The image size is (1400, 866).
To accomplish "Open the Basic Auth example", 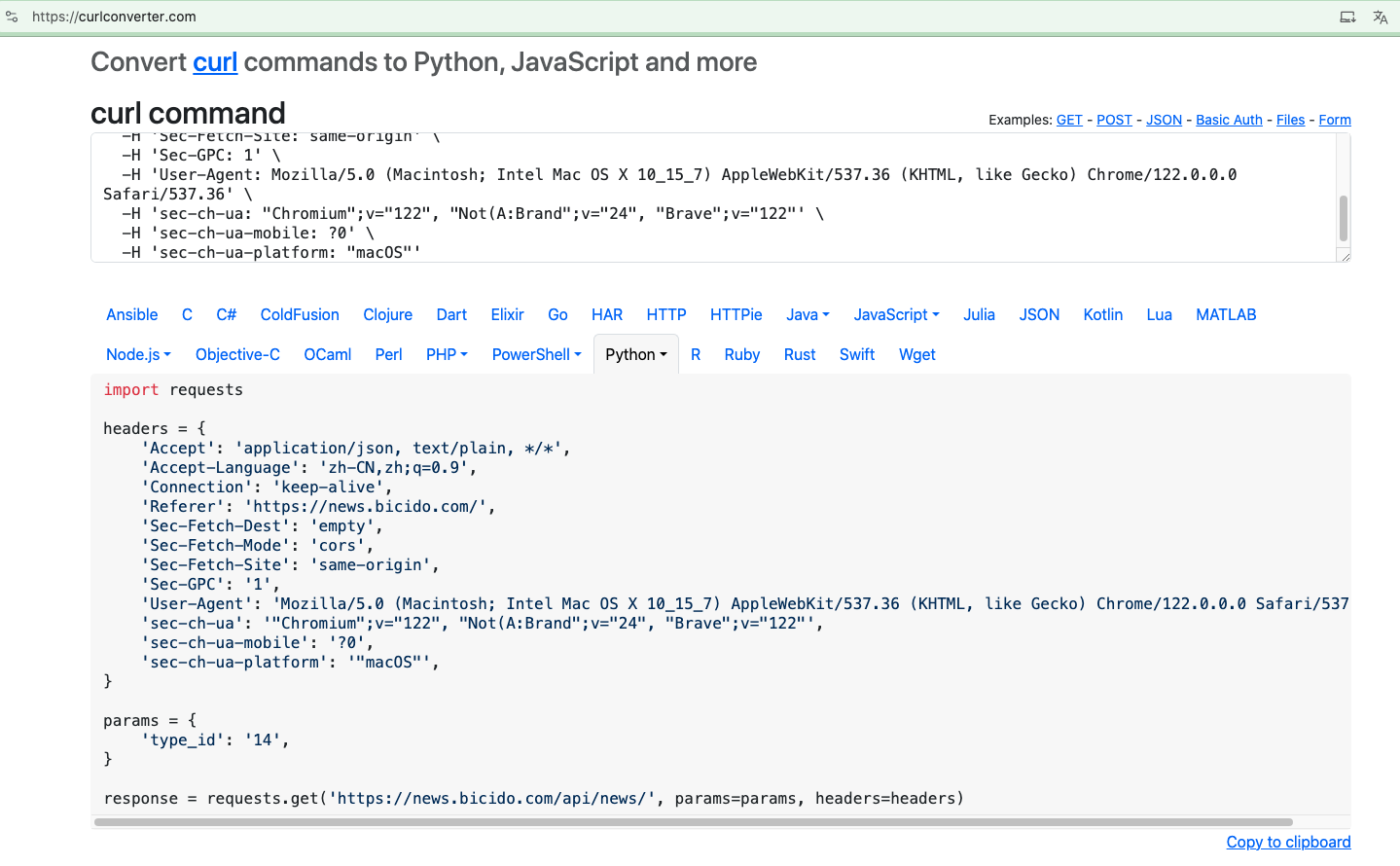I will click(1228, 120).
